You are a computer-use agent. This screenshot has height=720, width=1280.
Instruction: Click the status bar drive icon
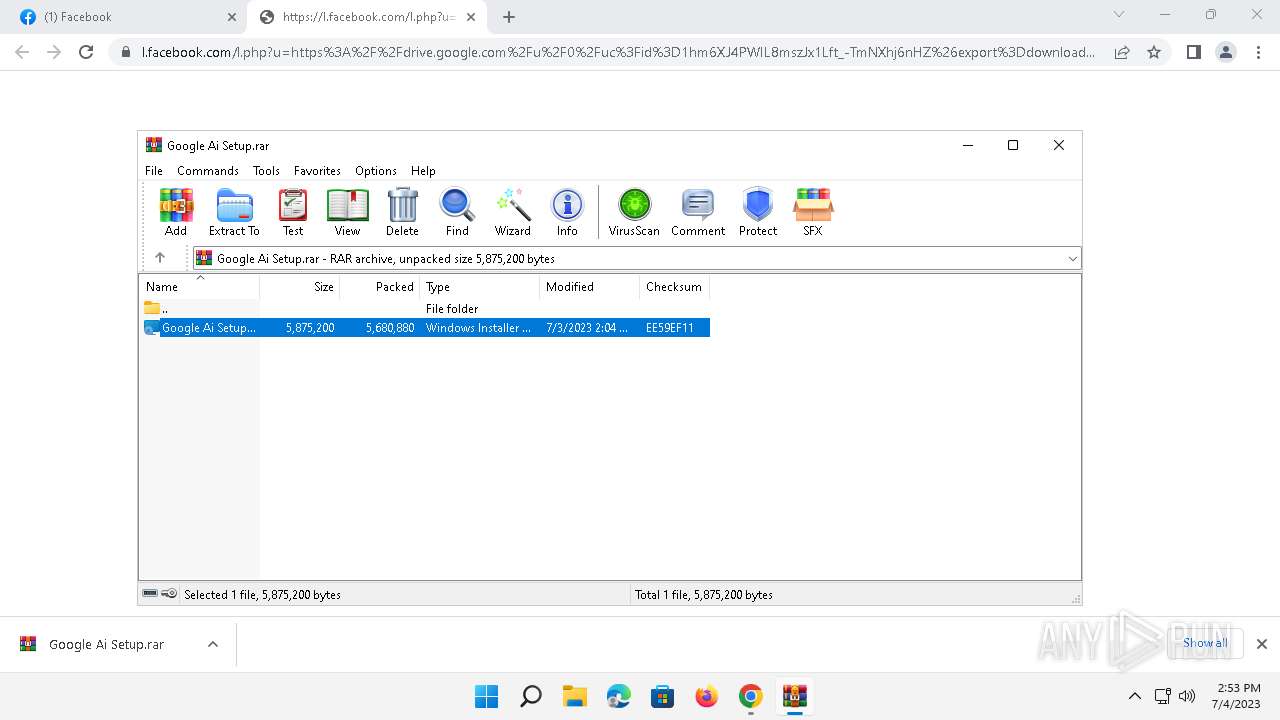[x=150, y=594]
